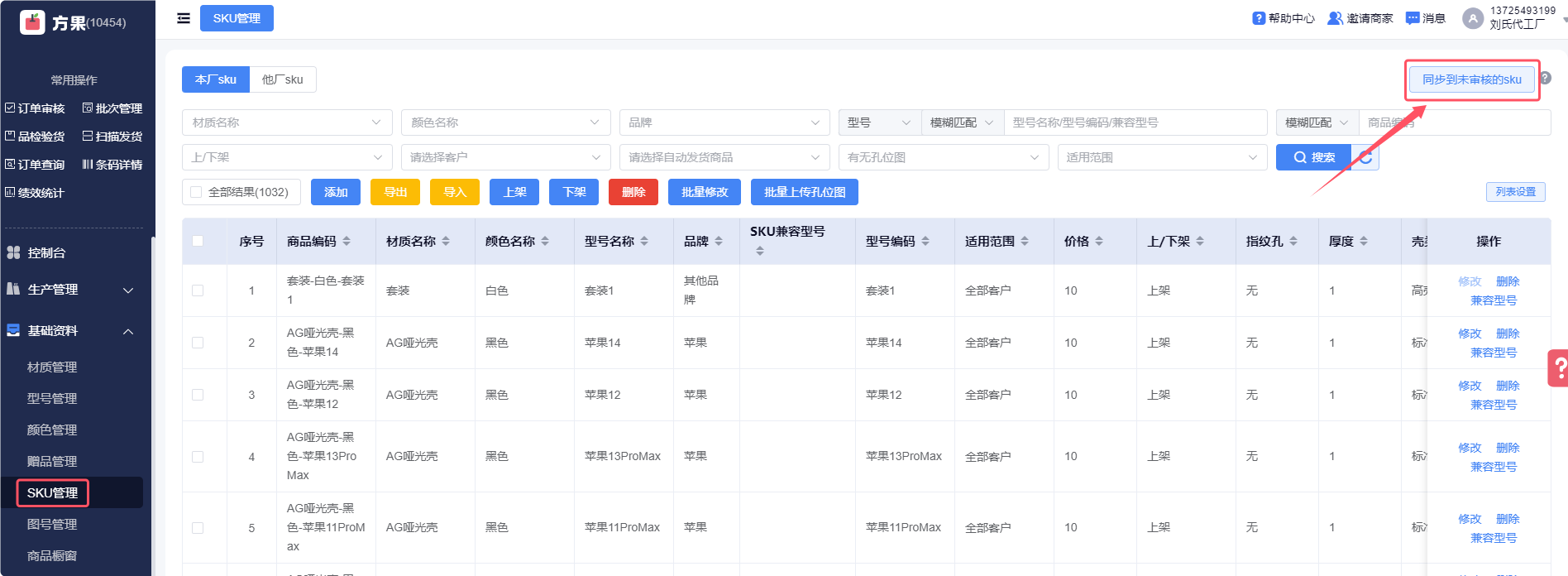Click the sidebar collapse hamburger icon
1568x576 pixels.
[x=184, y=18]
